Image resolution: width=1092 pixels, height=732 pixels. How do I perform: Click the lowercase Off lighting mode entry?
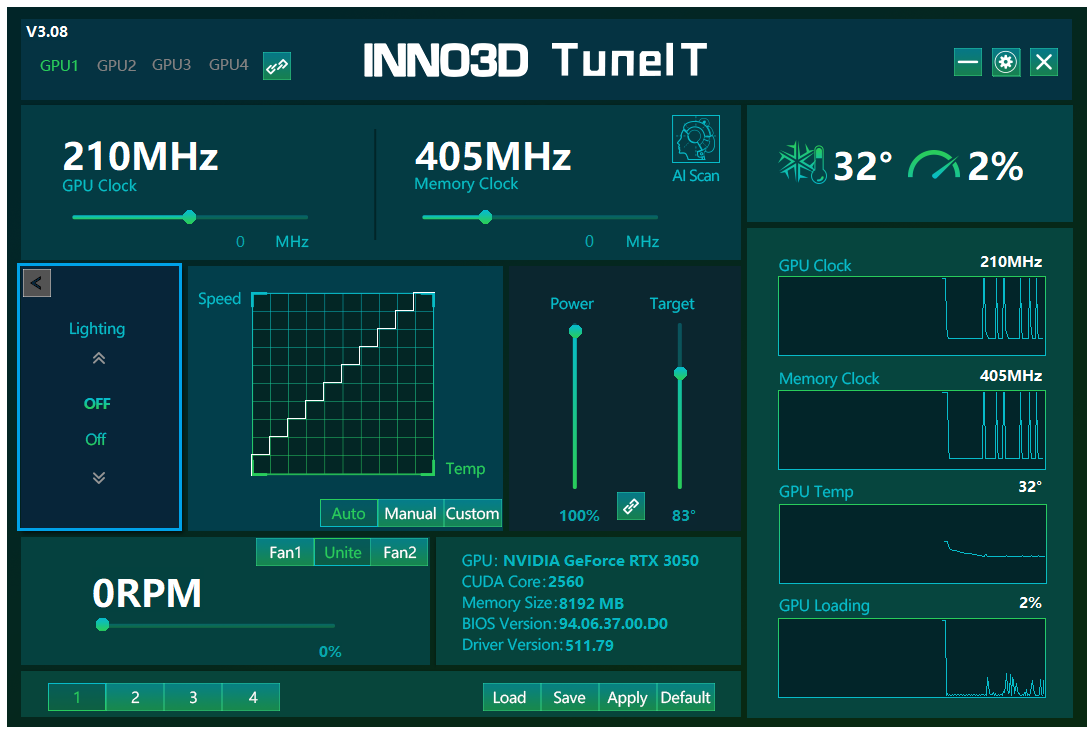pos(95,439)
